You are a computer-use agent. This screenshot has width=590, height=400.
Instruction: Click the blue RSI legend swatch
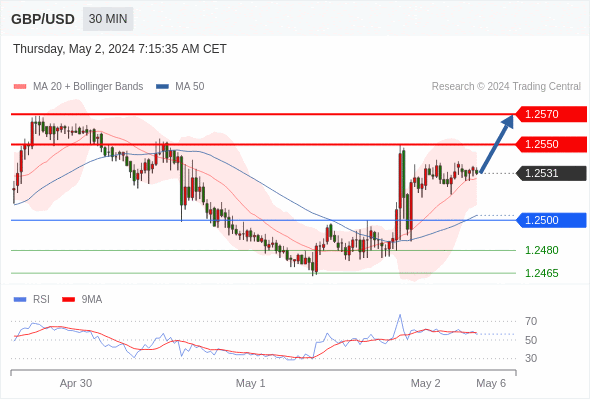[x=20, y=300]
